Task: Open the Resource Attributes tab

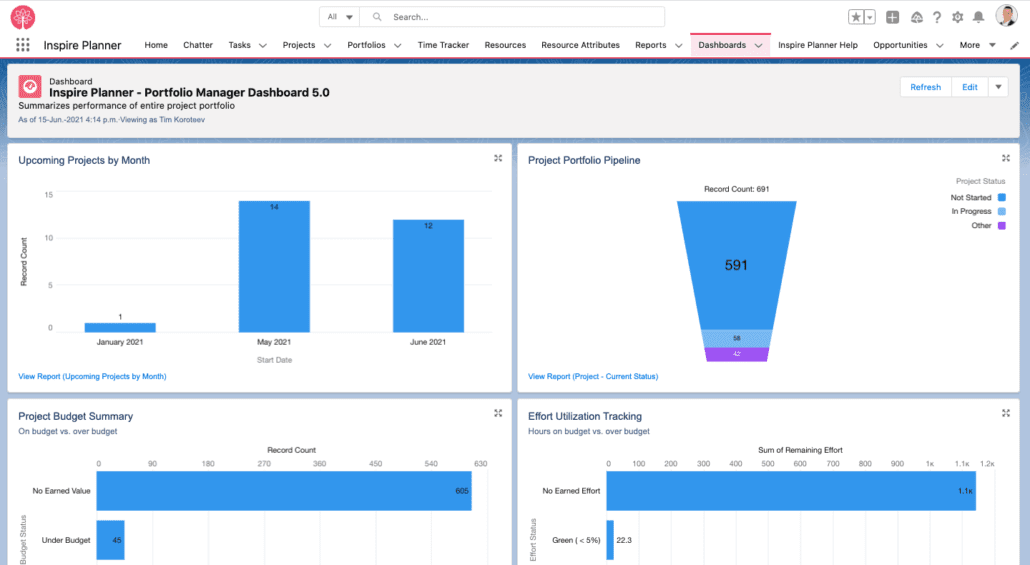Action: (x=581, y=45)
